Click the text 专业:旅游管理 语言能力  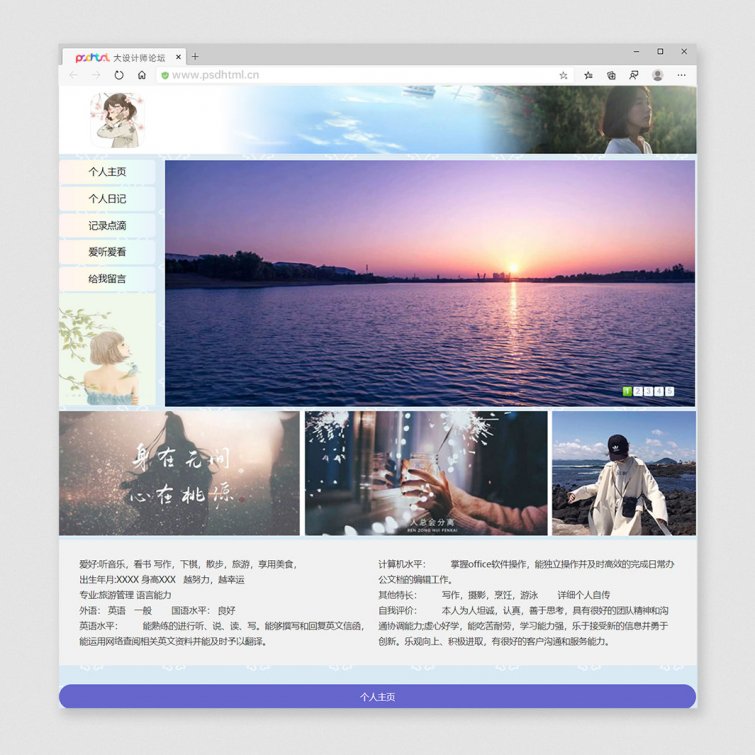tap(125, 595)
